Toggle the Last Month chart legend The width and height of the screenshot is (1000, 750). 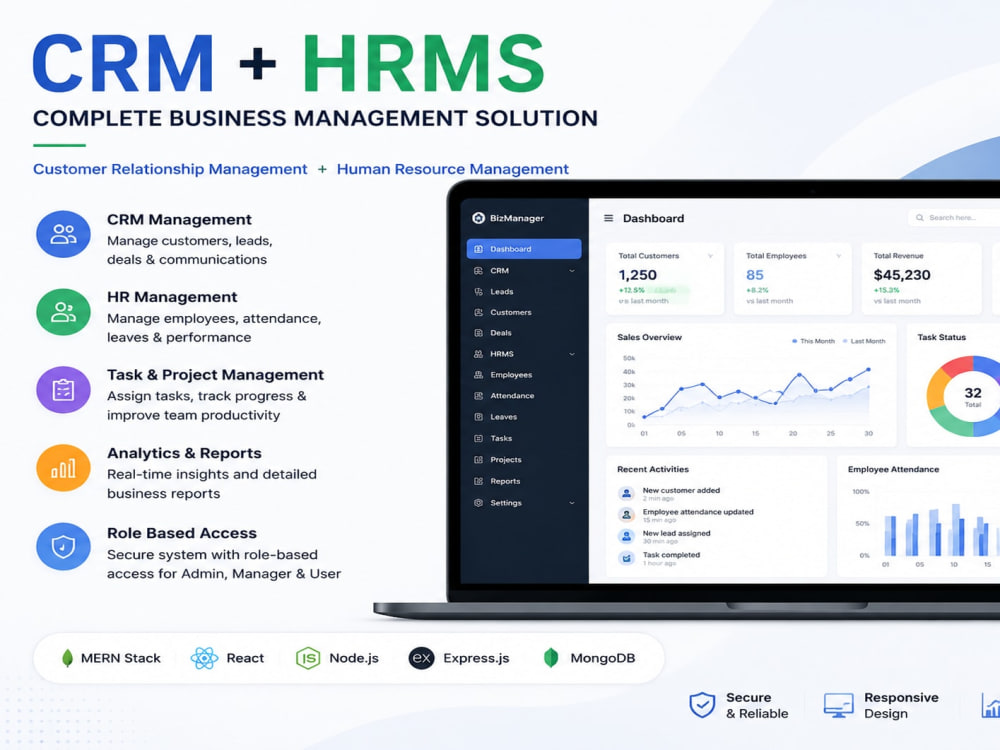tap(864, 341)
